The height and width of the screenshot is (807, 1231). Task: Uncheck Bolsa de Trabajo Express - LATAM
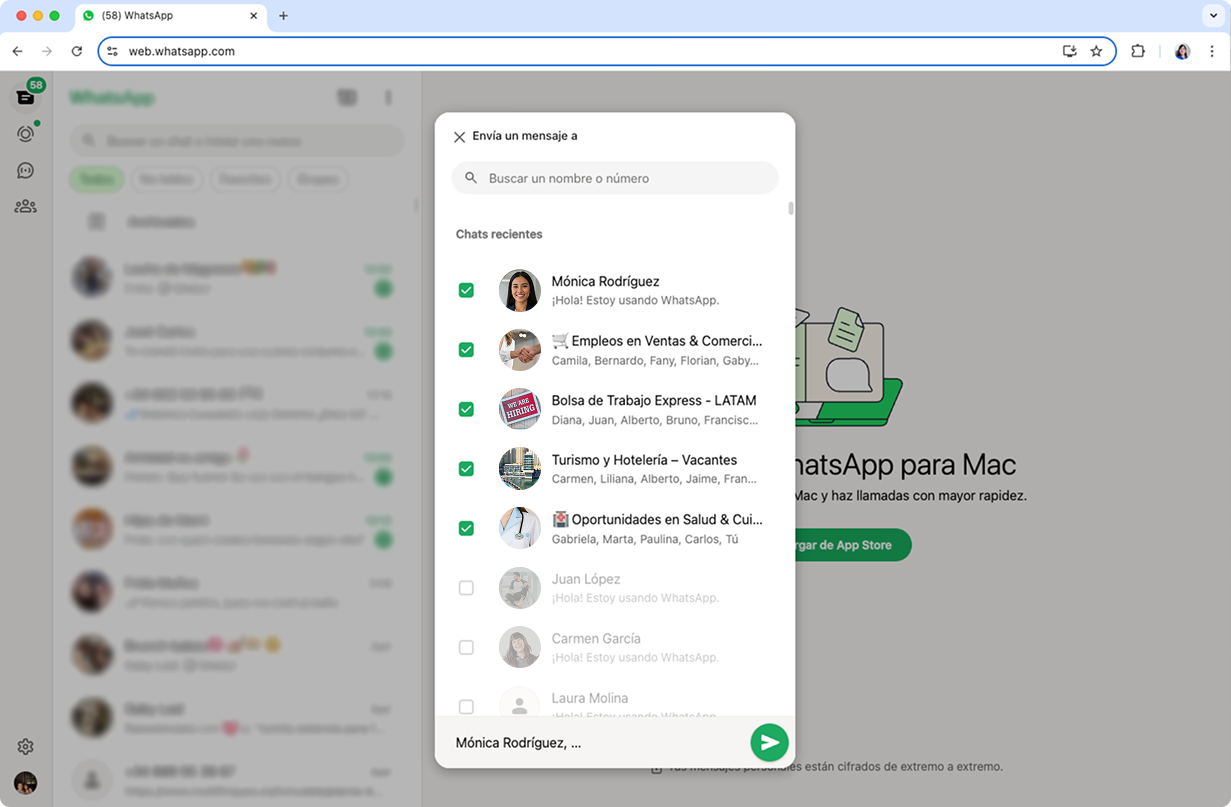(x=466, y=409)
